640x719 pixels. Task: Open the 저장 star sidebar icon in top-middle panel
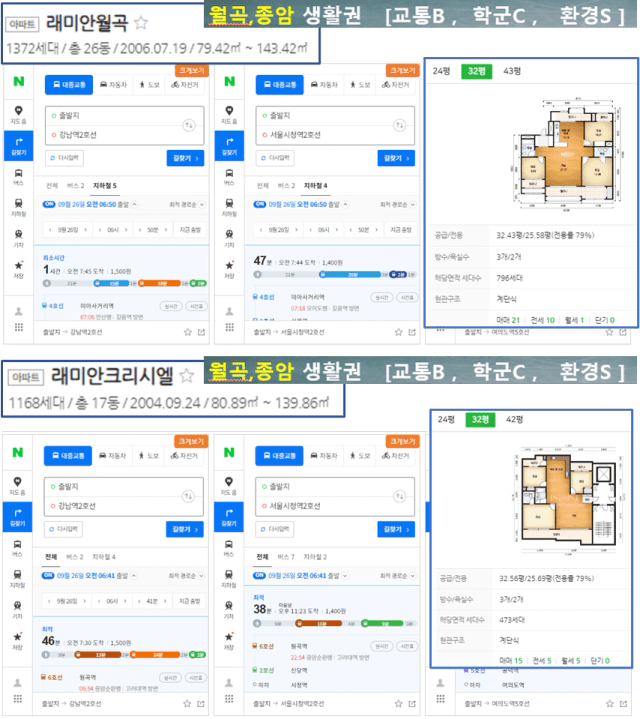(x=229, y=269)
